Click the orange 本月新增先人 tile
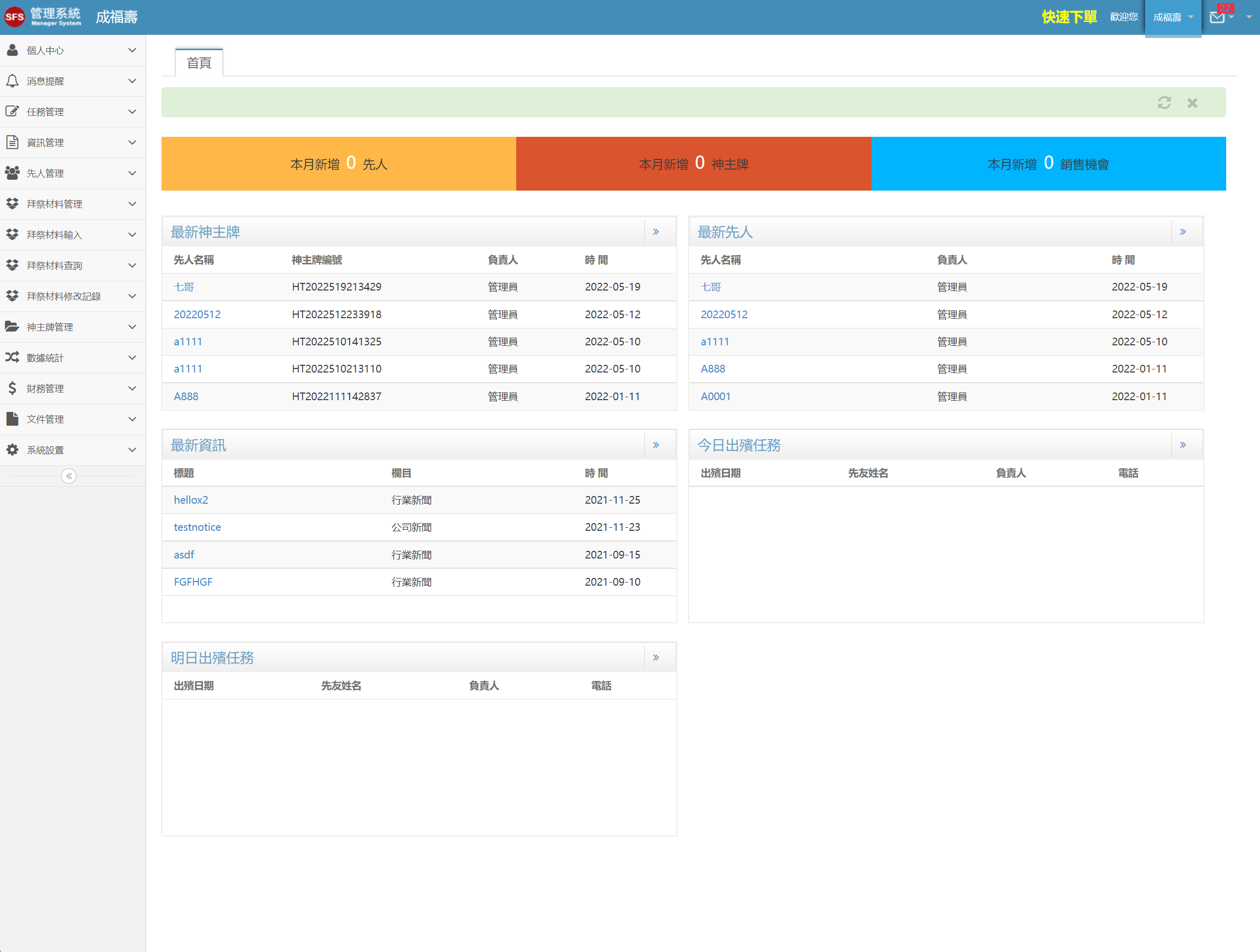 pyautogui.click(x=338, y=164)
